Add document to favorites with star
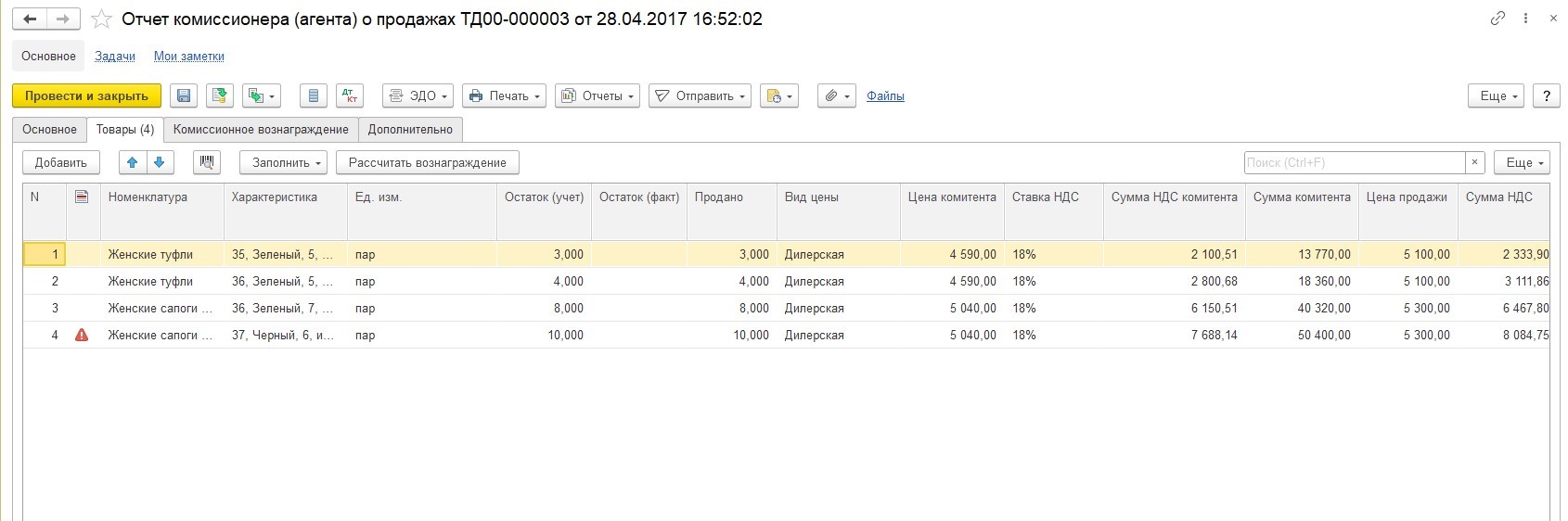This screenshot has width=1568, height=521. click(102, 19)
